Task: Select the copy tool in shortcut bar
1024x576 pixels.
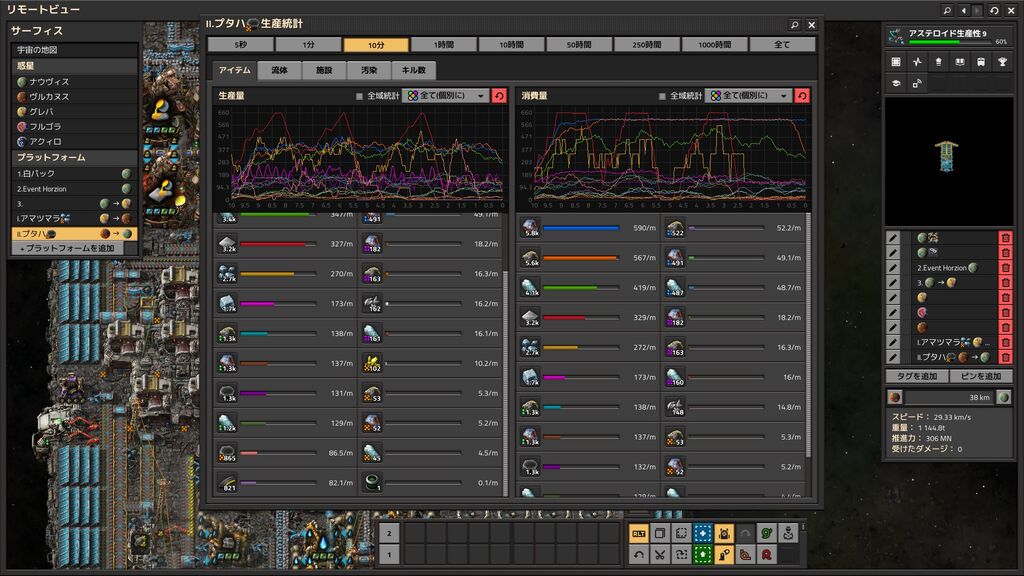Action: pos(660,534)
